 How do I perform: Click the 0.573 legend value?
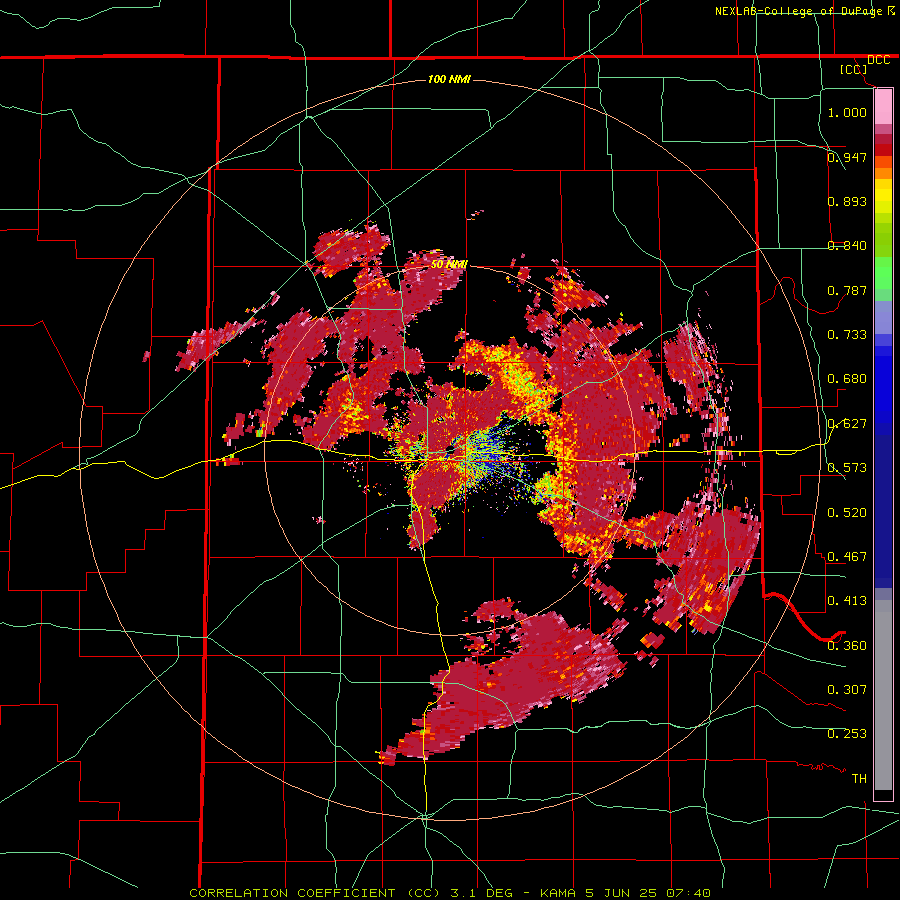click(x=847, y=468)
